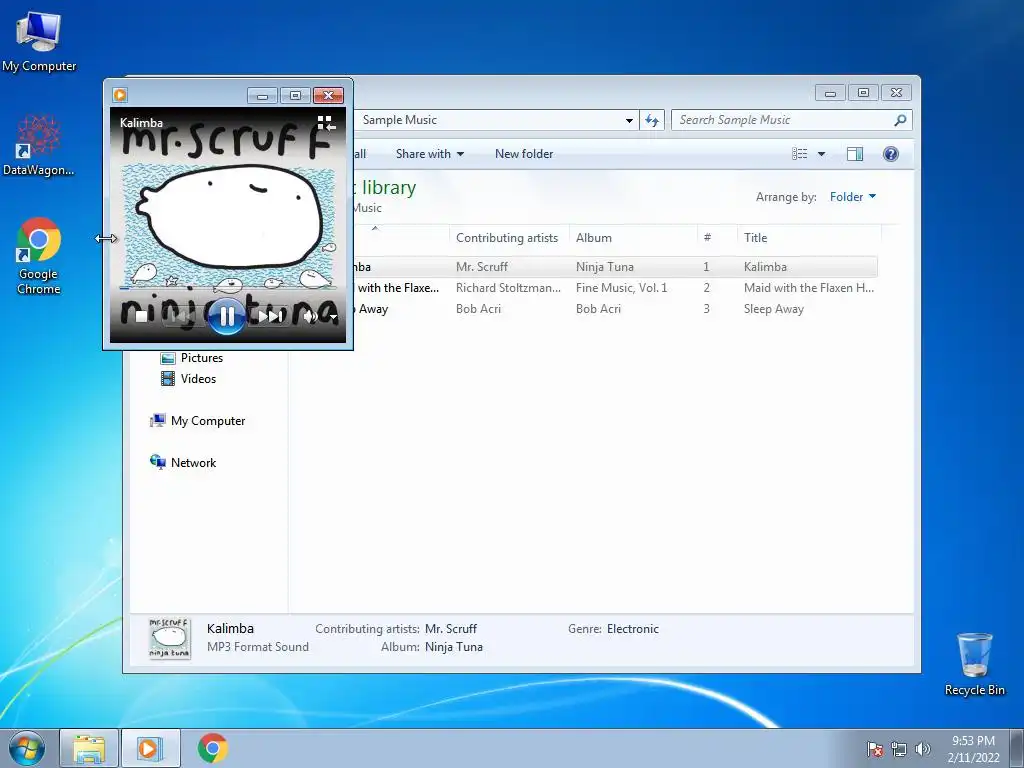Image resolution: width=1024 pixels, height=768 pixels.
Task: Maximize the Explorer window
Action: pos(863,93)
